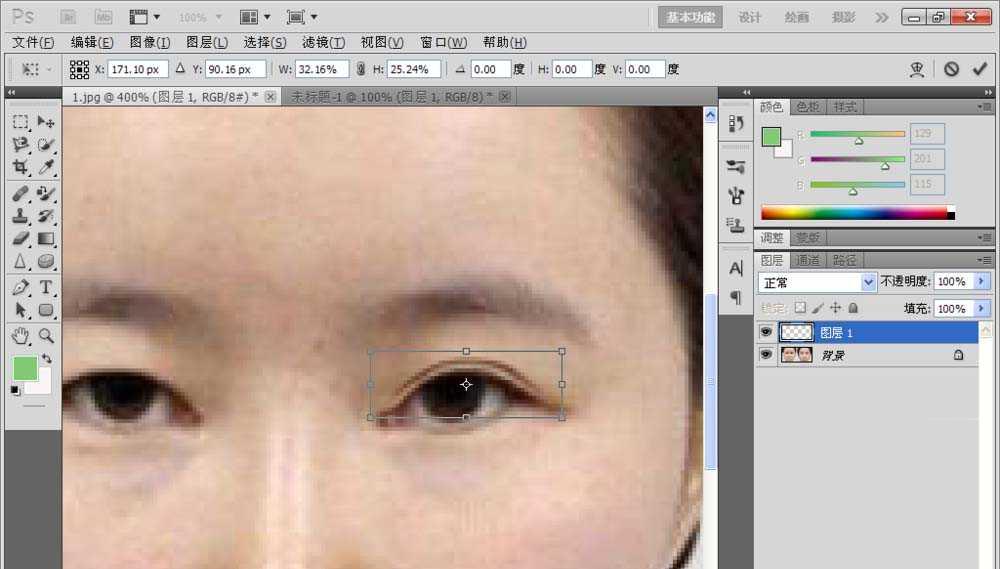Open the Color panel options menu

[x=985, y=107]
